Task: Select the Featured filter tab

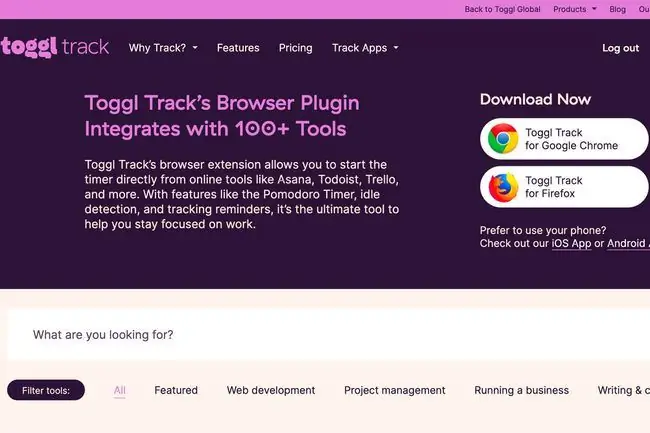Action: pyautogui.click(x=176, y=390)
